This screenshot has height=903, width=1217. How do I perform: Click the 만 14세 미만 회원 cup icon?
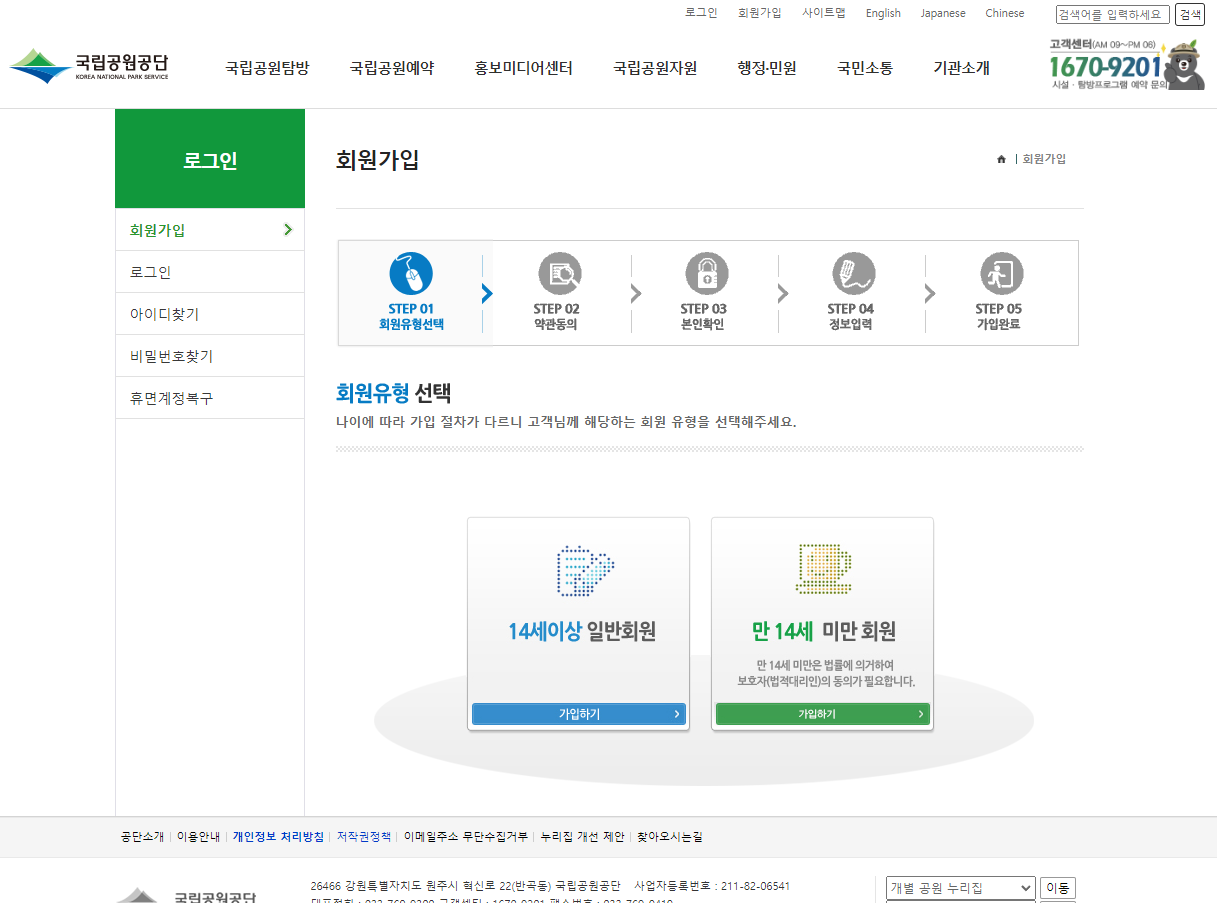823,569
